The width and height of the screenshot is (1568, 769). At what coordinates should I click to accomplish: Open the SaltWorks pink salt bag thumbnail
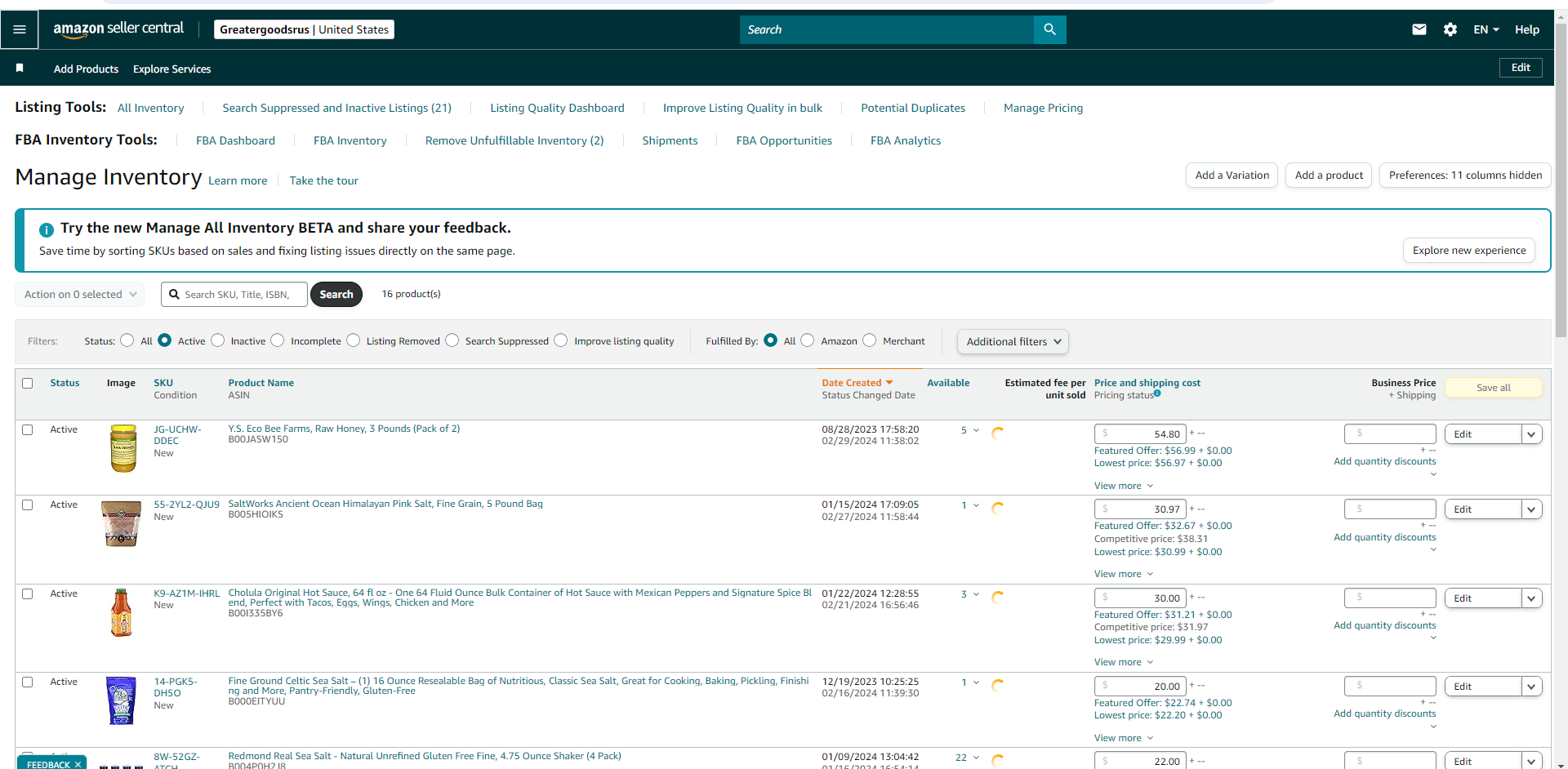tap(121, 523)
